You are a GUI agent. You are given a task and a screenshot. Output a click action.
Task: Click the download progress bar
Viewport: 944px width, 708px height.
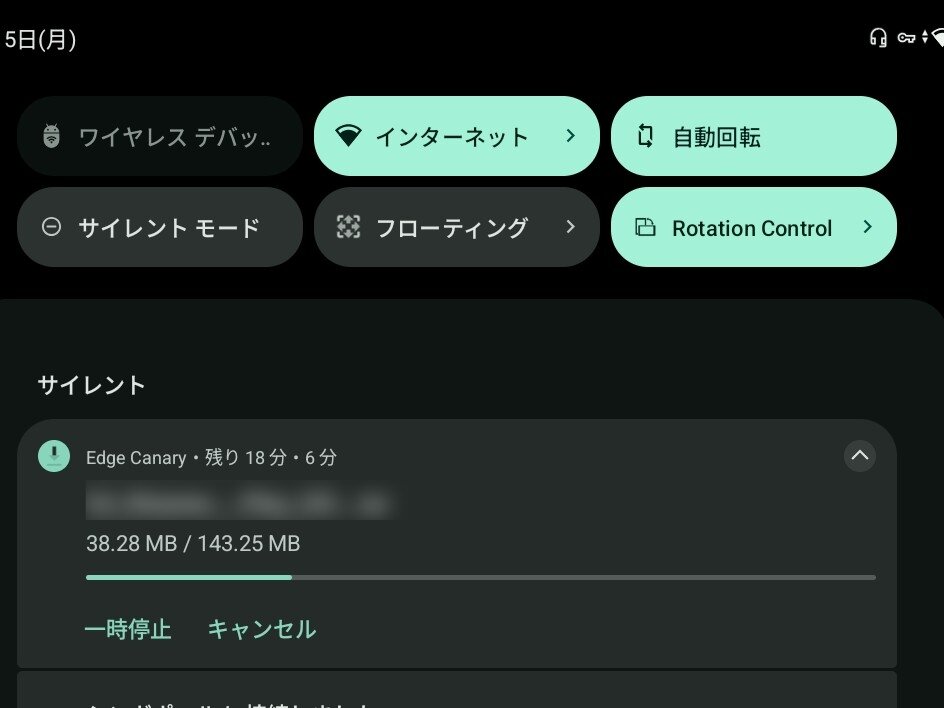tap(480, 577)
